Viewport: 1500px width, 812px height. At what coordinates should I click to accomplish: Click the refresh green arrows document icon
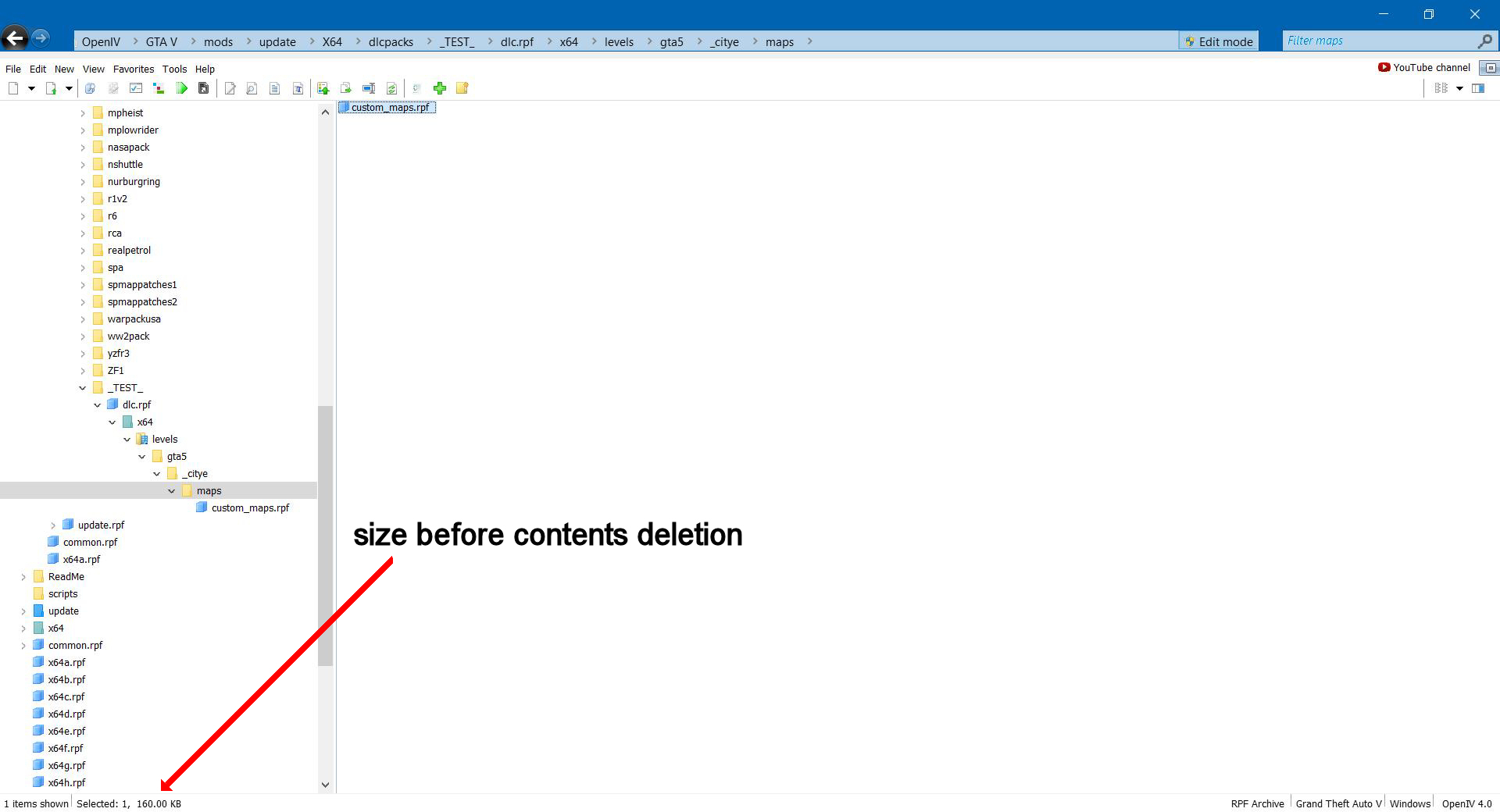pos(391,88)
